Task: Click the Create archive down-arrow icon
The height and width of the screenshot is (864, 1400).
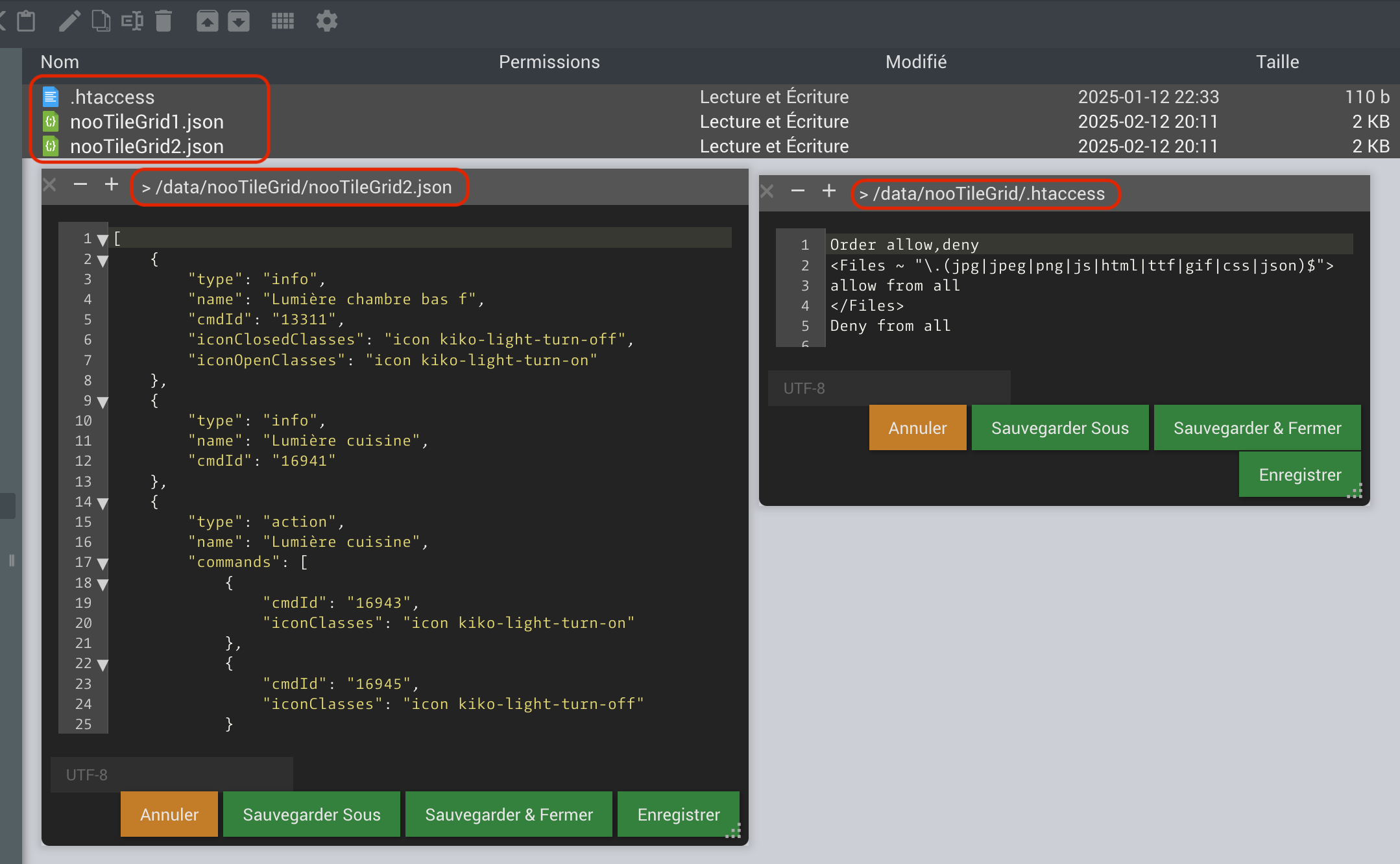Action: [239, 21]
